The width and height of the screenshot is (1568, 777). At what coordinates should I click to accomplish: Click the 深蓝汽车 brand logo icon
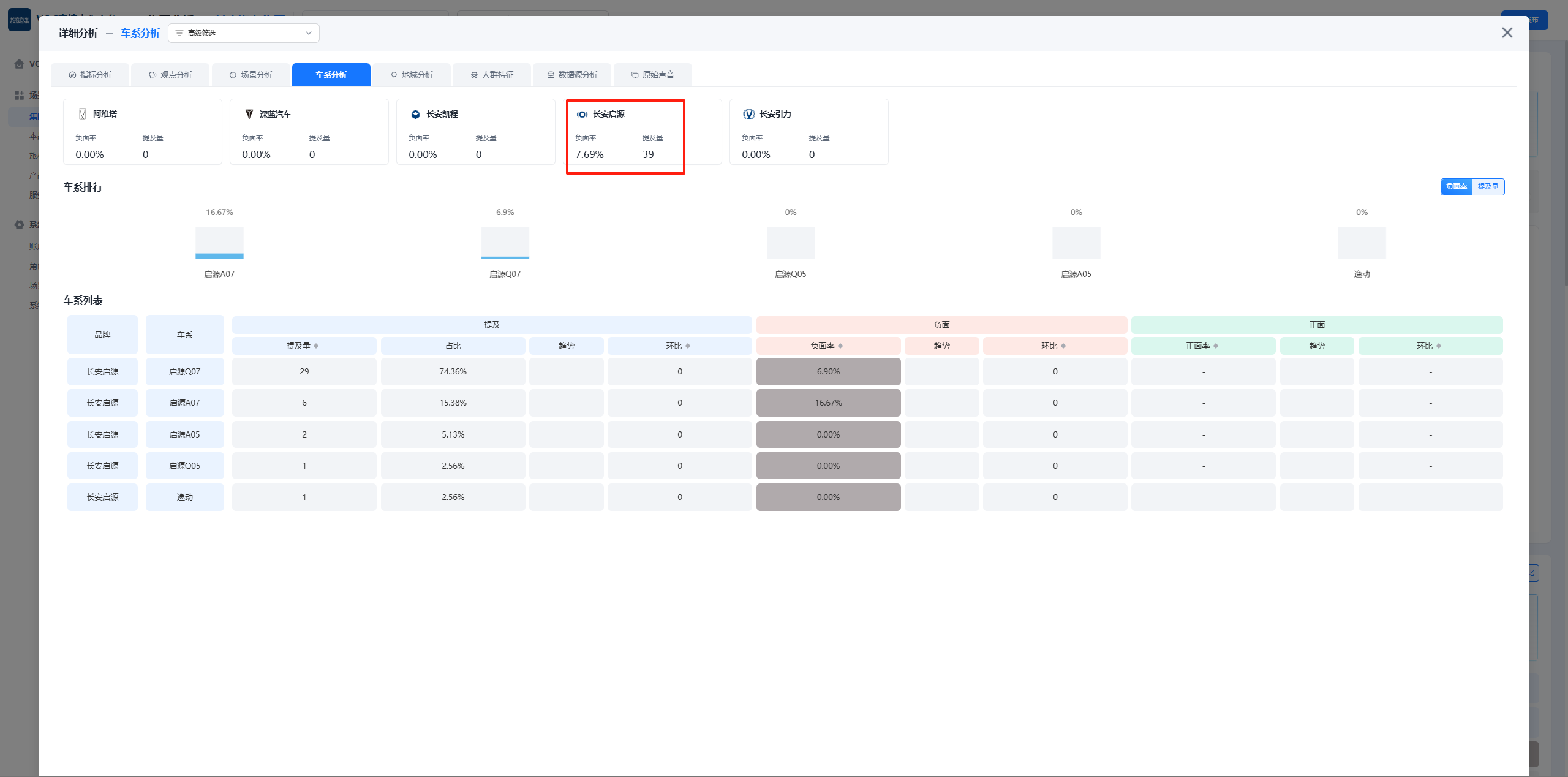pos(249,114)
